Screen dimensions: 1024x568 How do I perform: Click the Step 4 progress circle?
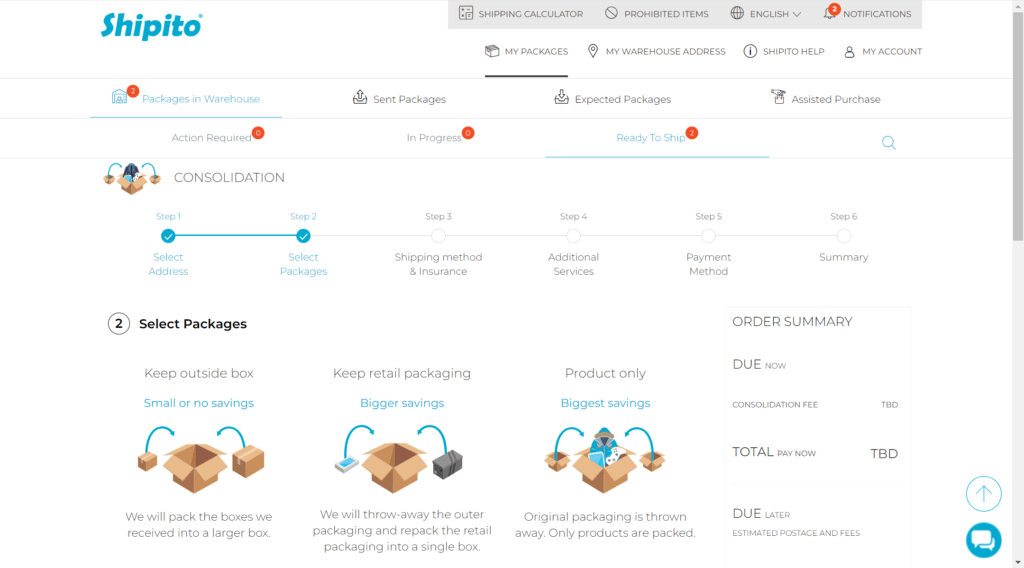(573, 236)
